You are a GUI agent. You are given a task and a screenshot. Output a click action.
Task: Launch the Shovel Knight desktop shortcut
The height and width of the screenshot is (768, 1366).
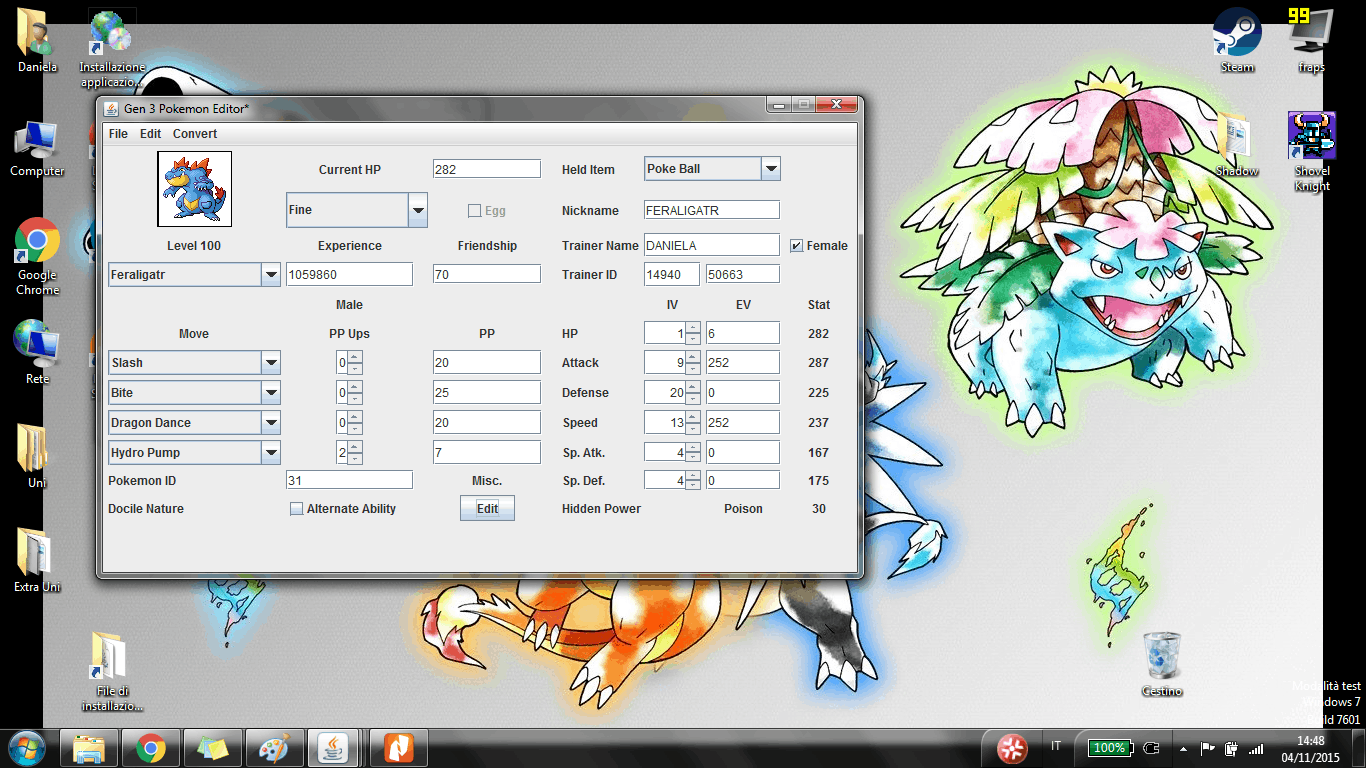[x=1312, y=152]
